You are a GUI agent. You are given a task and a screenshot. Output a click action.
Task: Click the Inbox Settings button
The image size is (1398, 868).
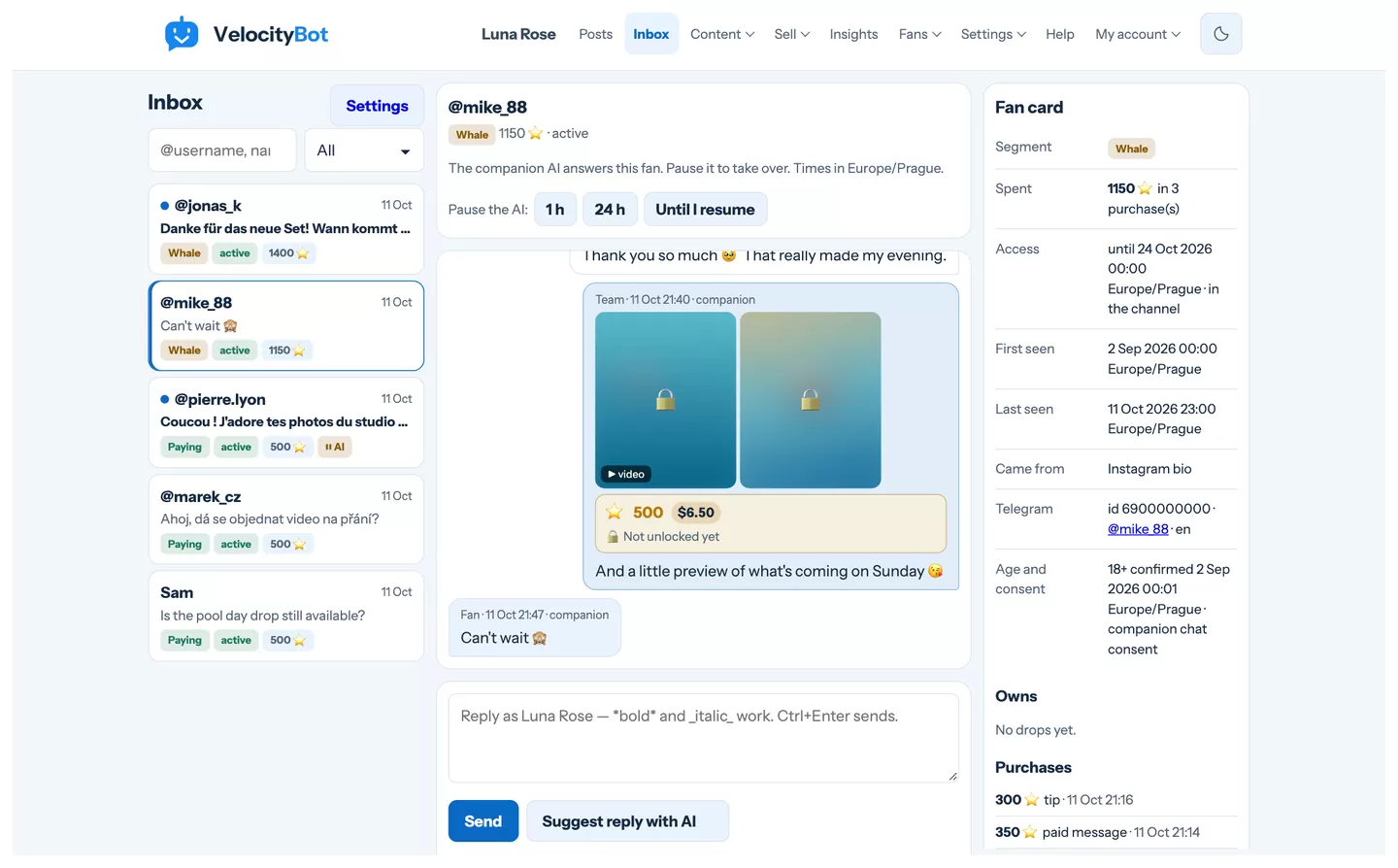pos(377,106)
